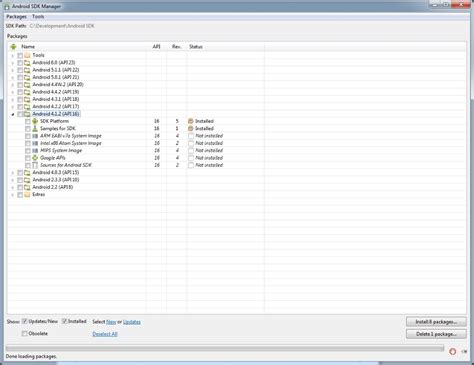474x365 pixels.
Task: Click the Deselect All link
Action: pyautogui.click(x=105, y=334)
